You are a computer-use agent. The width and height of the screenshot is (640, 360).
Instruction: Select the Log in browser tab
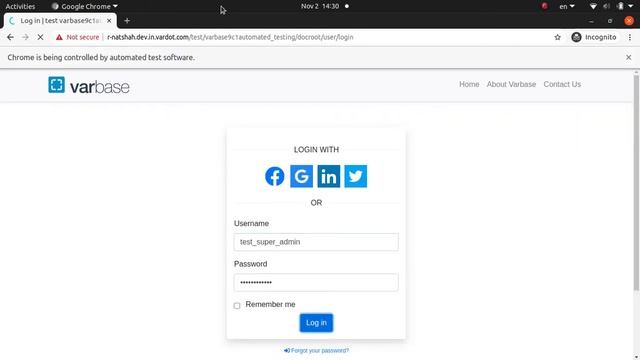60,20
